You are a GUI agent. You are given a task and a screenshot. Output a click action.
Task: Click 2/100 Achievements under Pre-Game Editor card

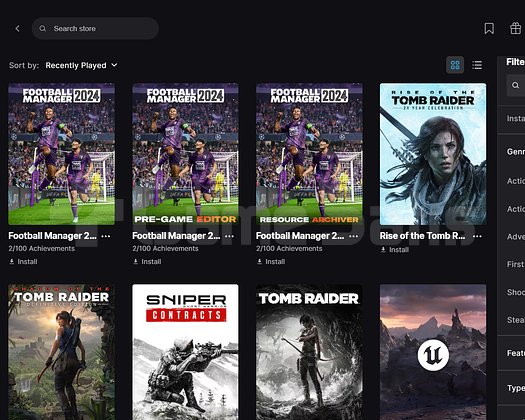pyautogui.click(x=165, y=249)
